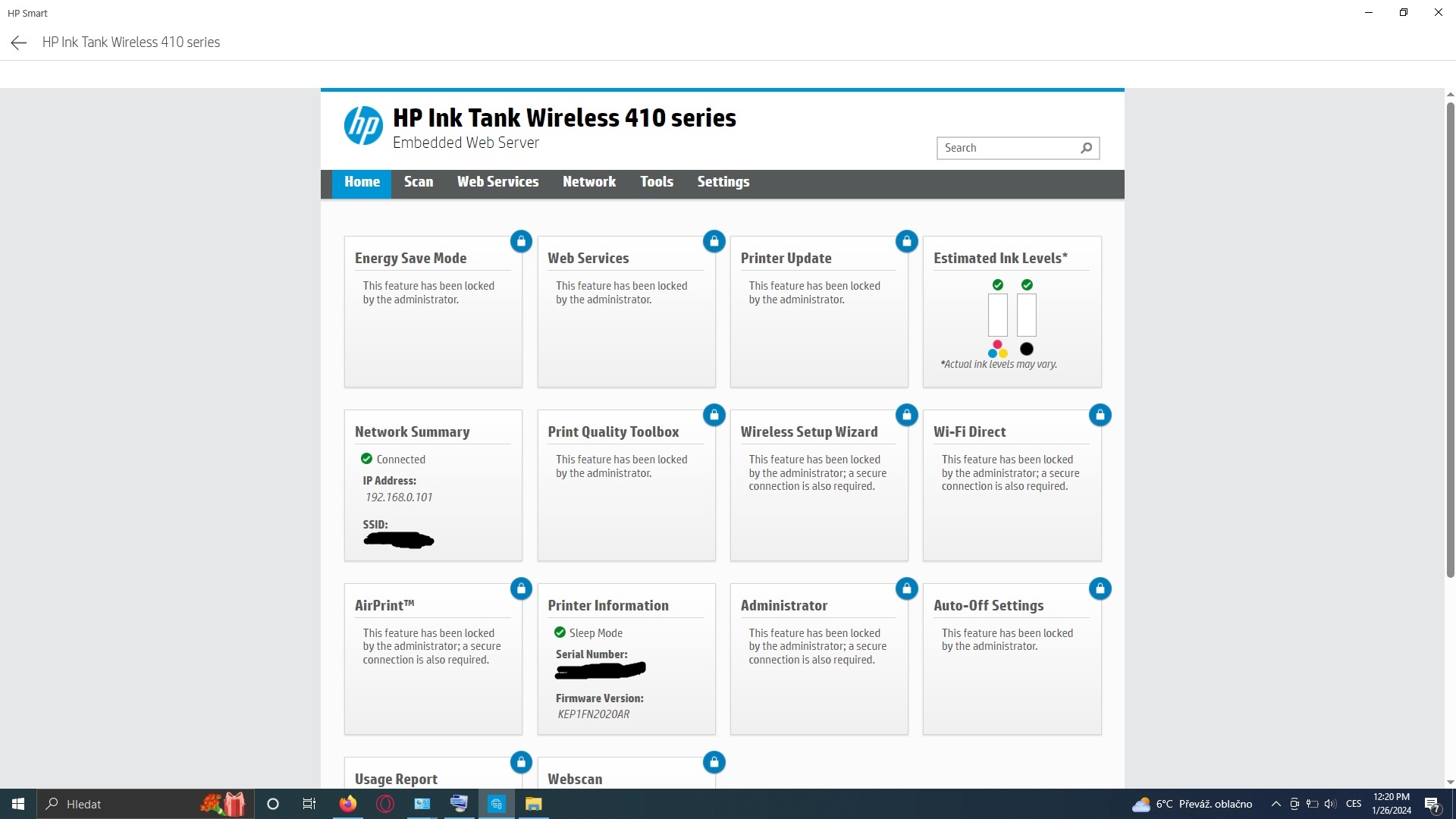
Task: Open Firefox from the taskbar
Action: 347,804
